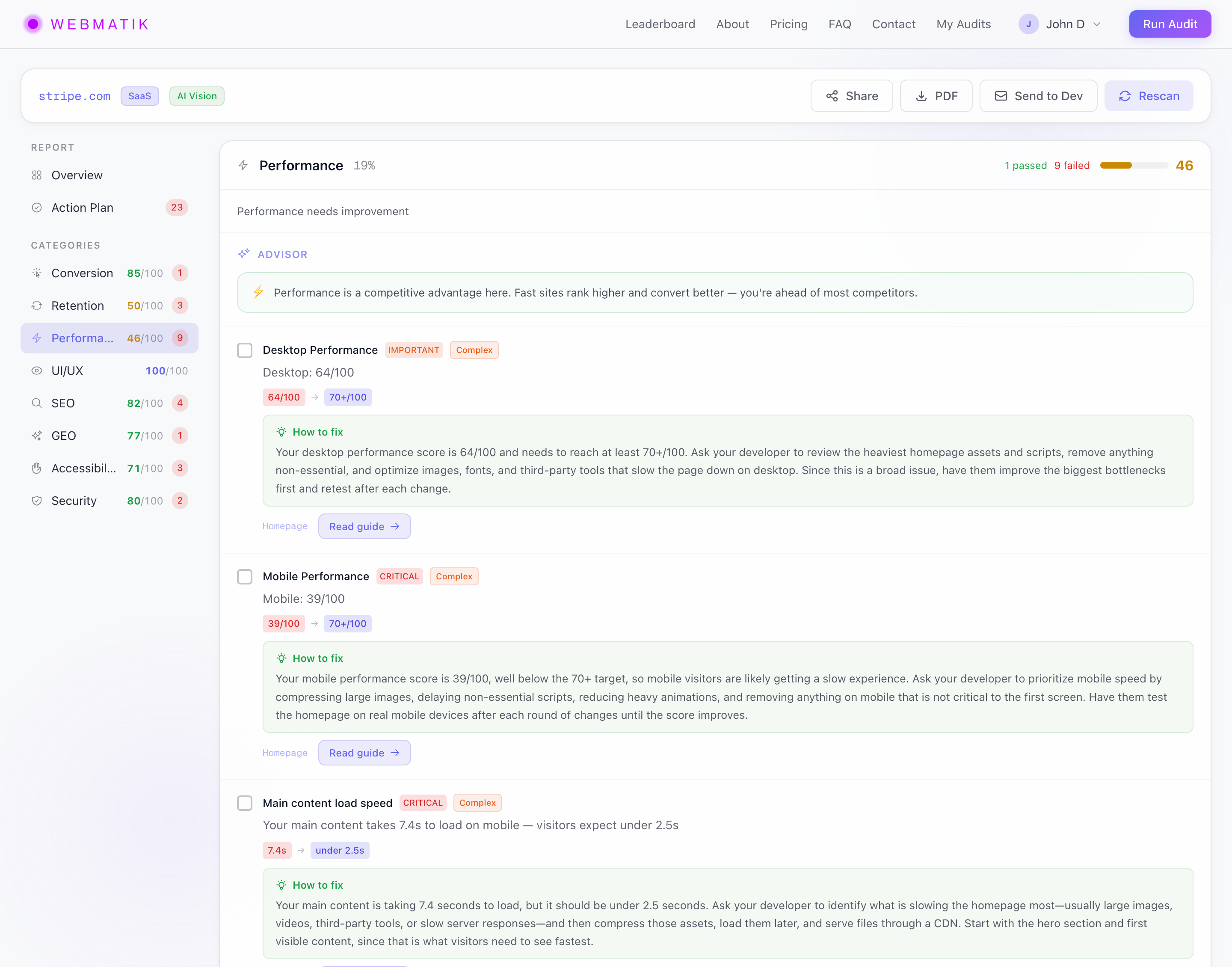Open Read guide for Desktop Performance
The height and width of the screenshot is (967, 1232).
[364, 527]
